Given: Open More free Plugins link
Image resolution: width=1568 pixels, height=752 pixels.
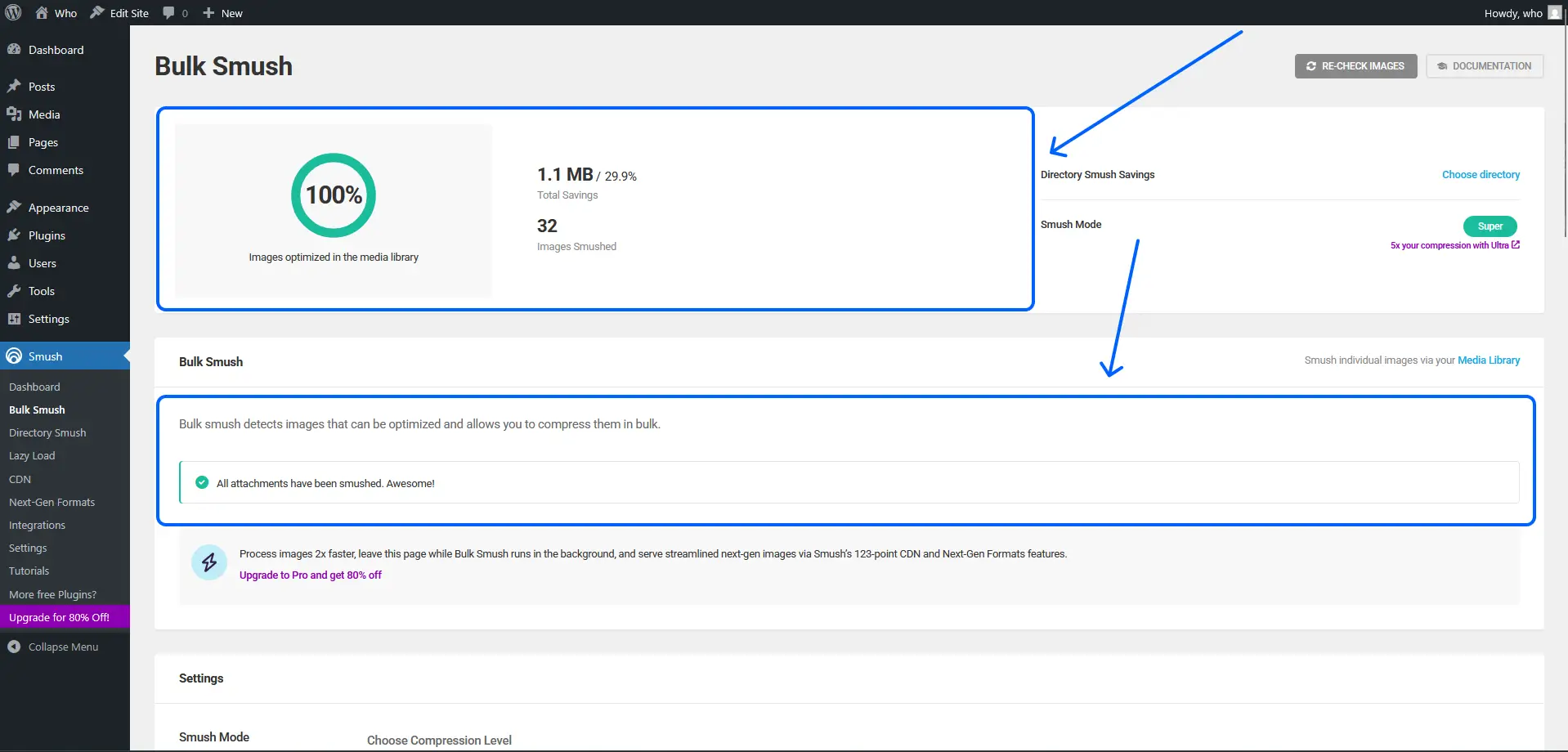Looking at the screenshot, I should pos(52,594).
